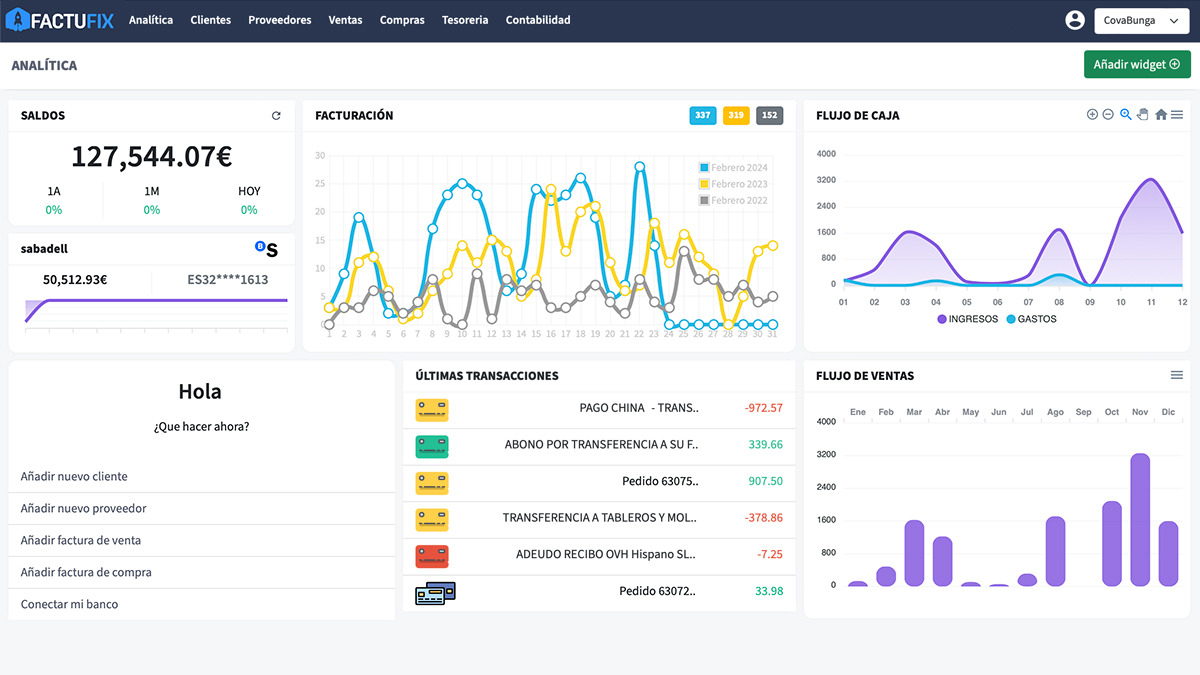Open Flujo de Caja hamburger menu

pos(1177,115)
